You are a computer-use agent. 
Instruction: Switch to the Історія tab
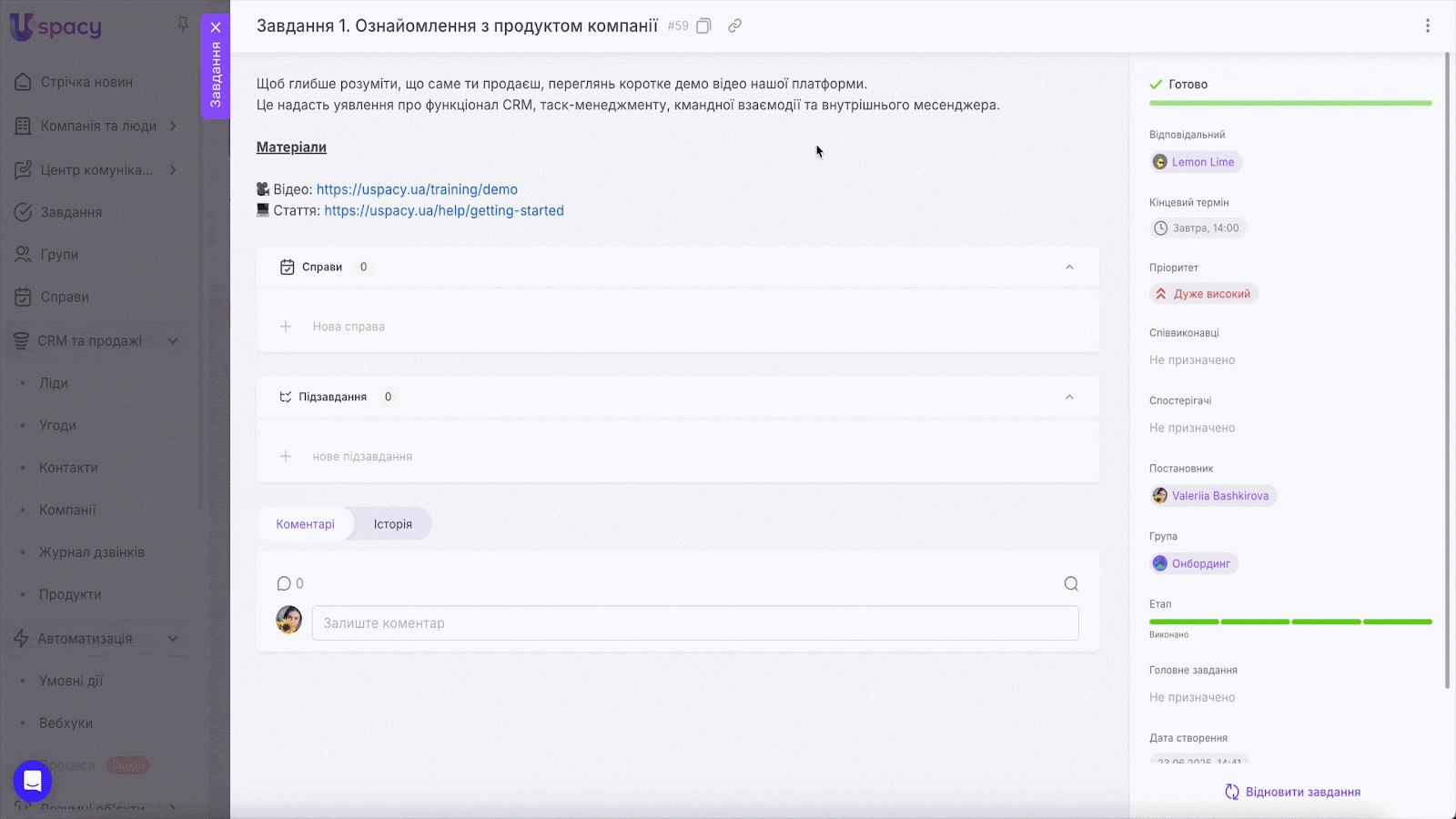coord(392,524)
